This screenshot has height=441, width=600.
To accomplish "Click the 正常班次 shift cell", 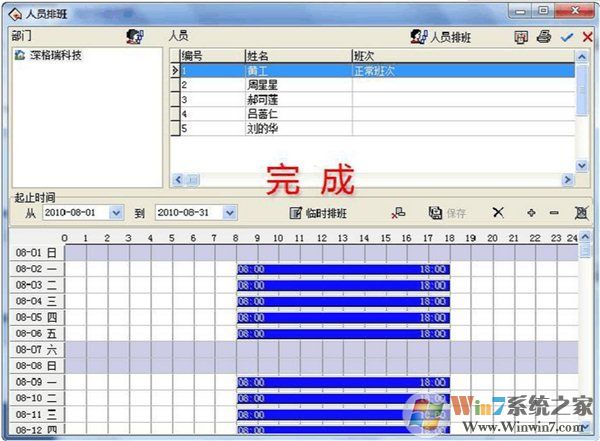I will (x=463, y=71).
